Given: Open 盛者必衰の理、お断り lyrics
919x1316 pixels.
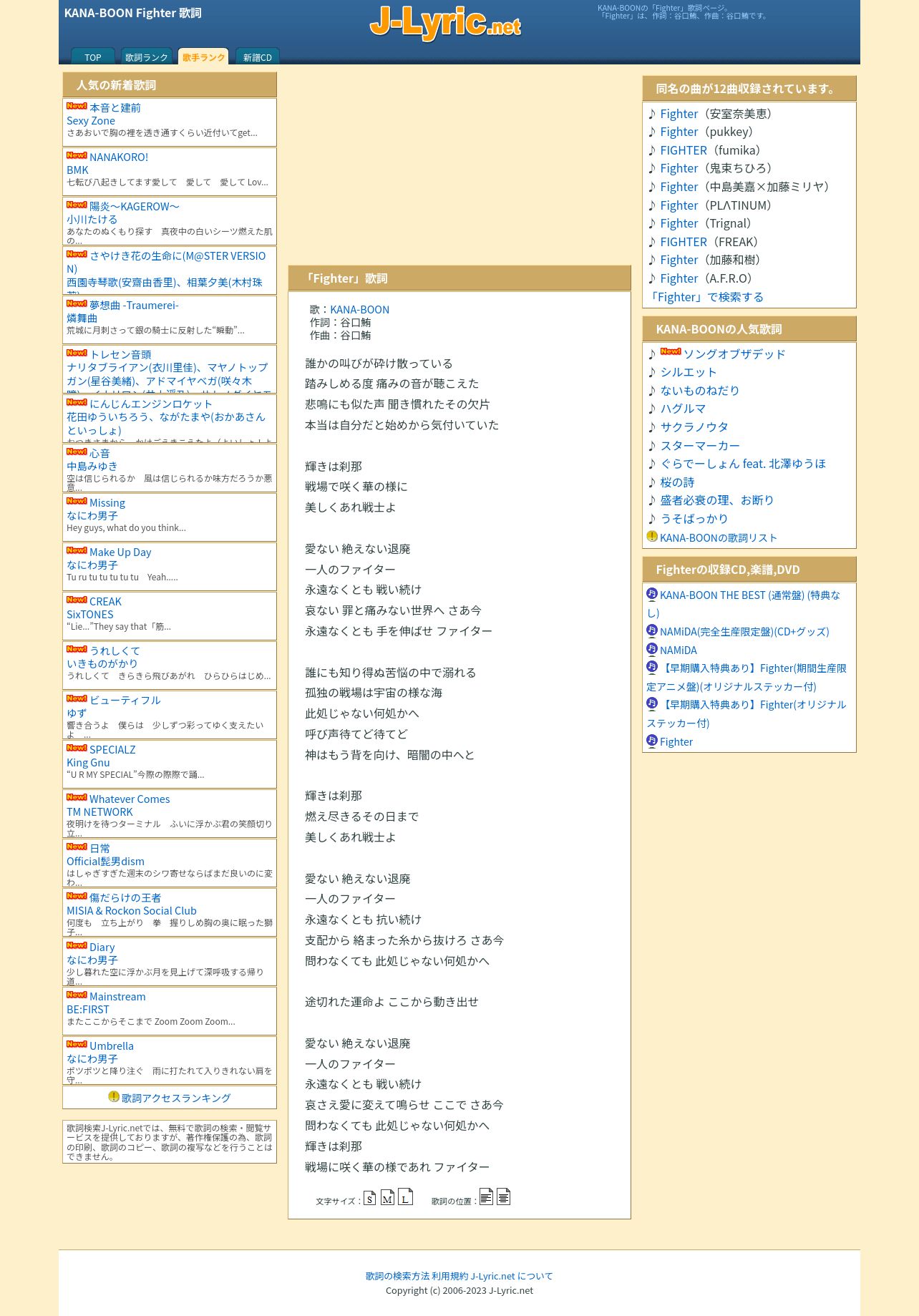Looking at the screenshot, I should (x=717, y=500).
